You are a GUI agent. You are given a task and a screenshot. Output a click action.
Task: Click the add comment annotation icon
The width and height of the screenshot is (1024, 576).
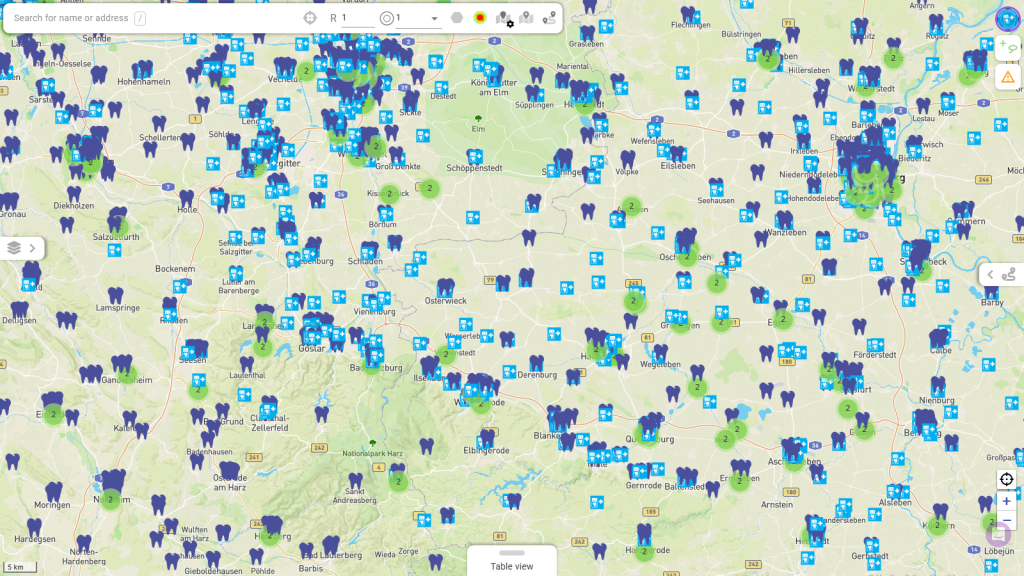click(1007, 46)
